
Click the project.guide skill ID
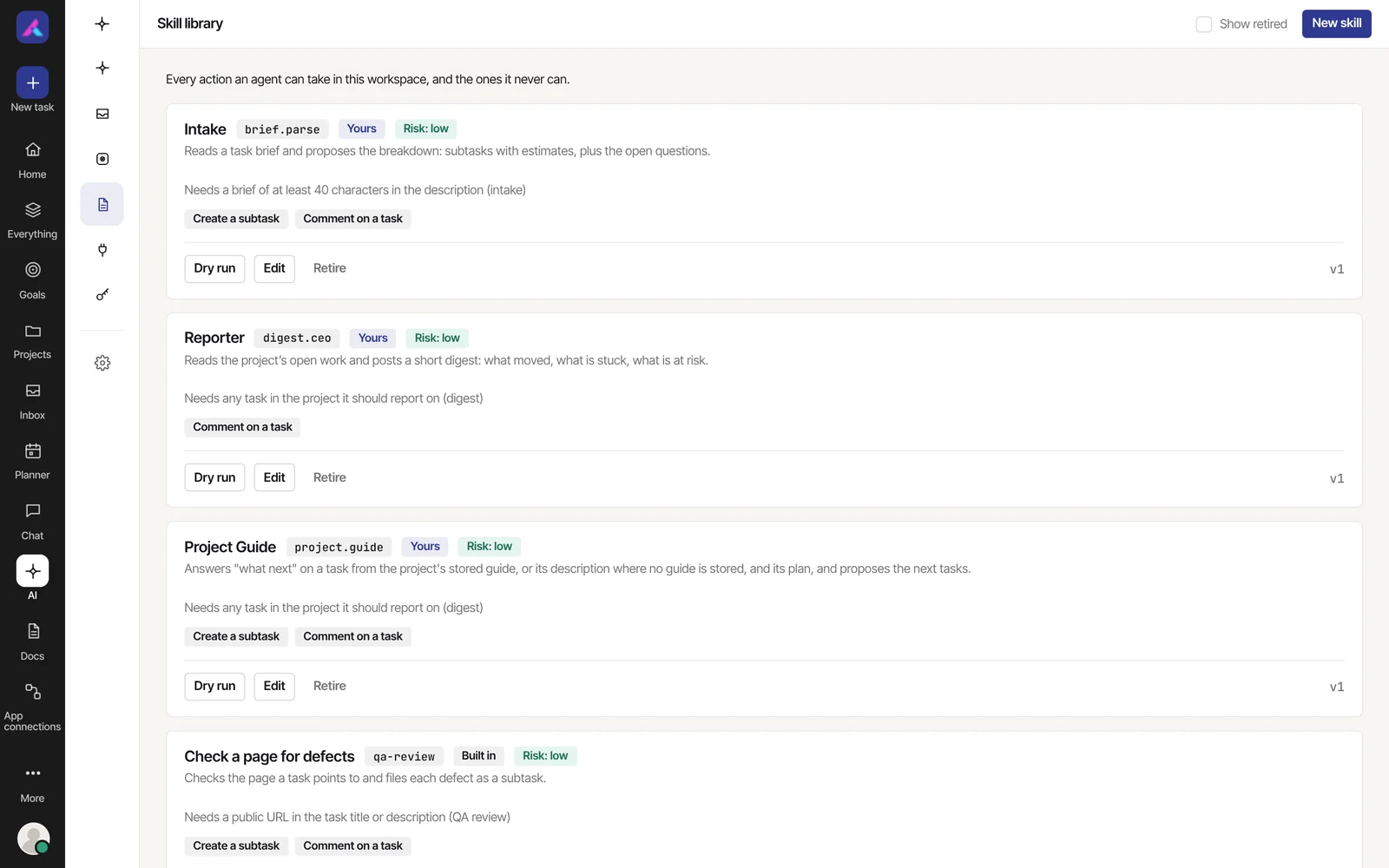(x=339, y=547)
